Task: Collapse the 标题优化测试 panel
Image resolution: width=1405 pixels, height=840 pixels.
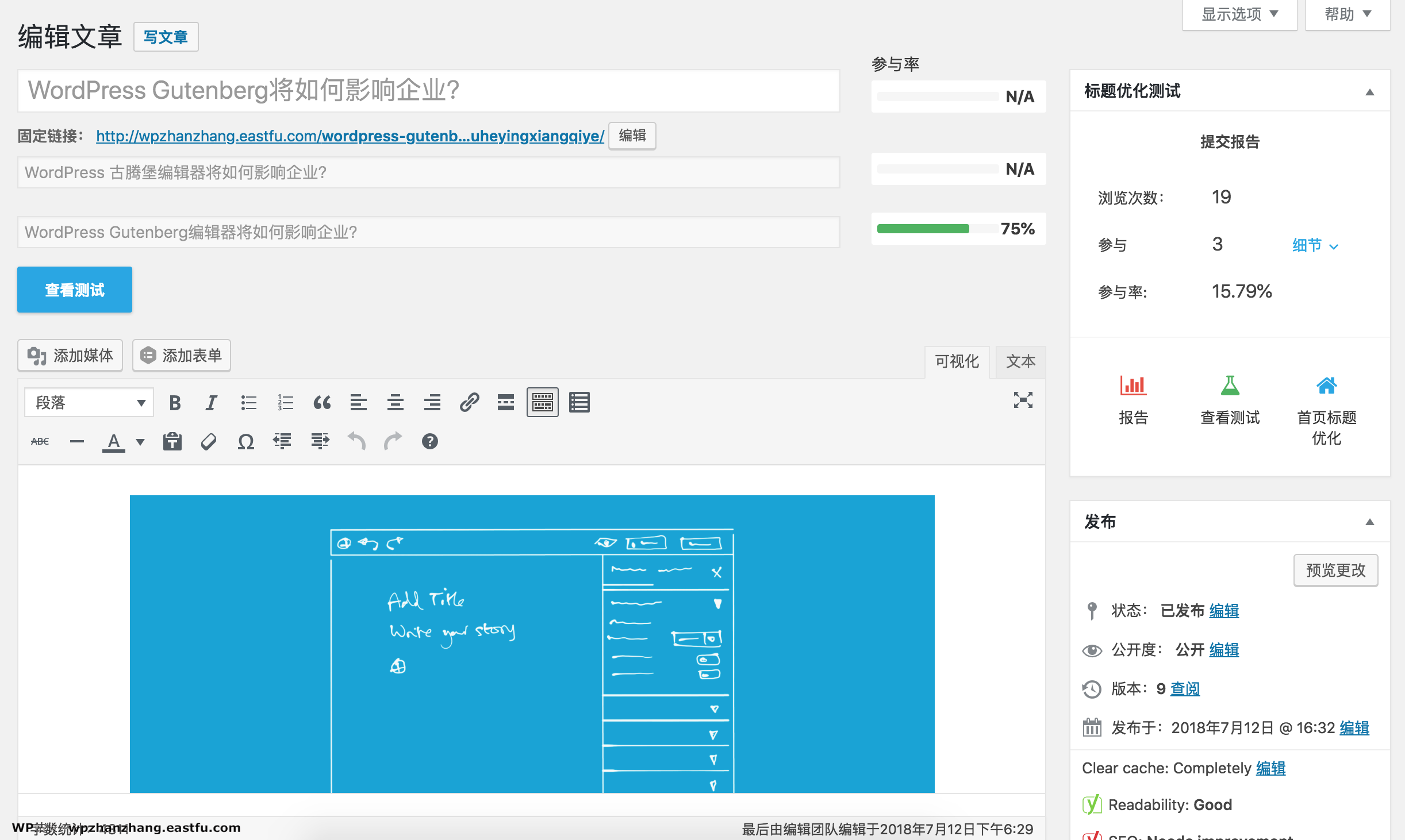Action: [x=1372, y=91]
